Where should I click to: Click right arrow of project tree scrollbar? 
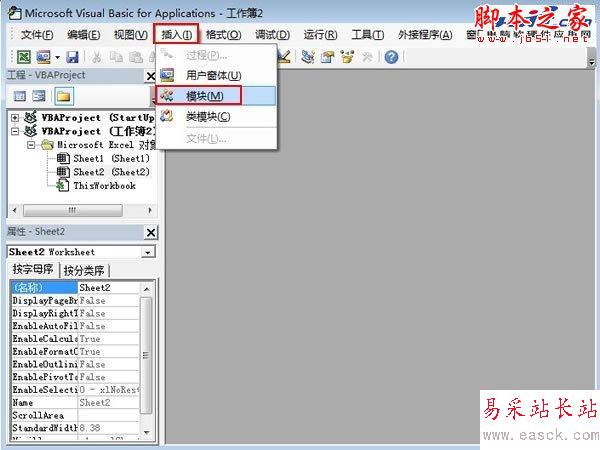(150, 210)
